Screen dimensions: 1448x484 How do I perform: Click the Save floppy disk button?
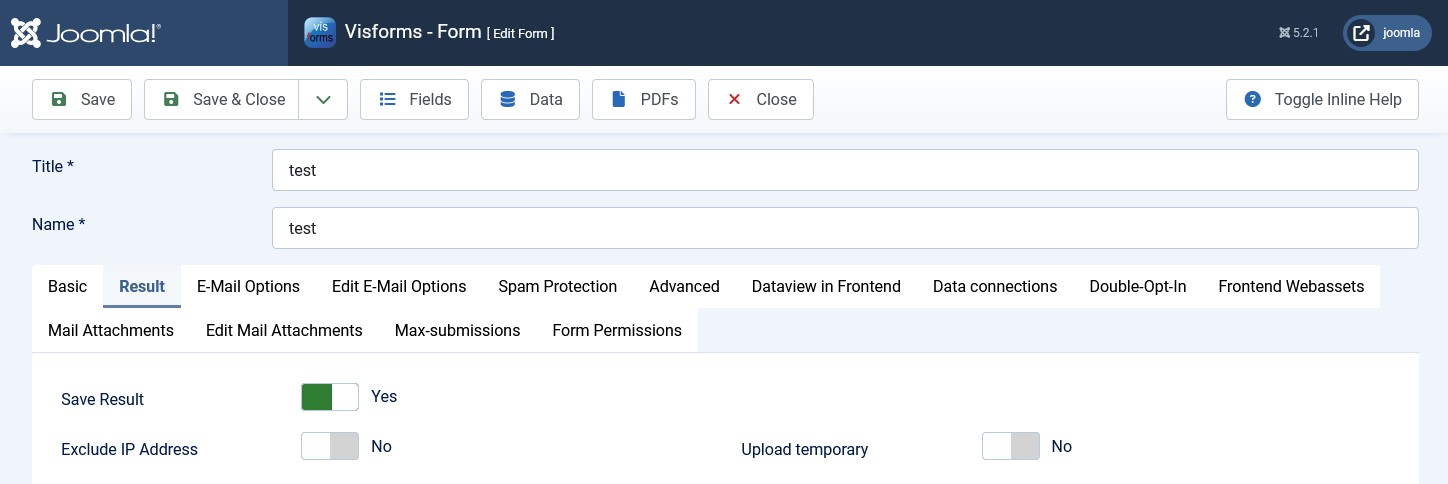pos(82,99)
